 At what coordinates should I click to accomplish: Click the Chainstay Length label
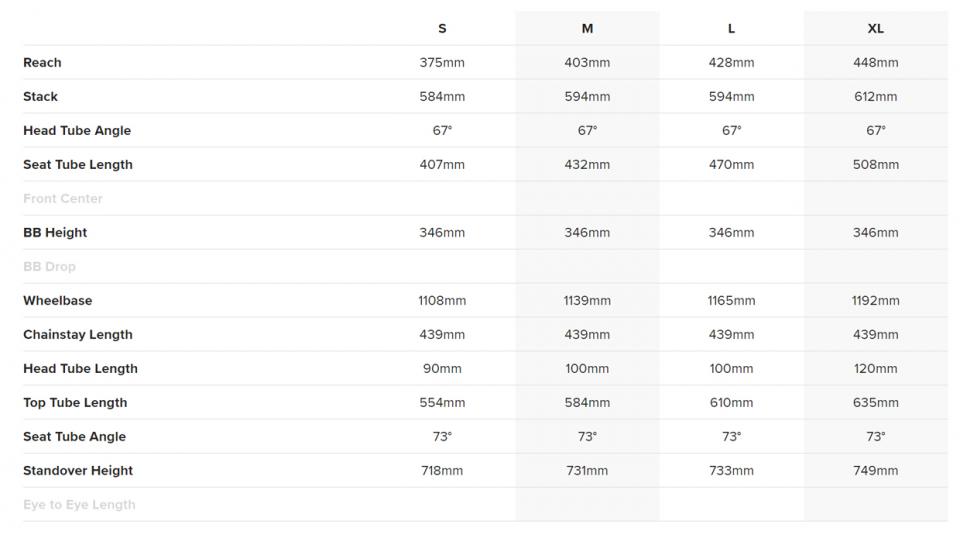click(78, 335)
